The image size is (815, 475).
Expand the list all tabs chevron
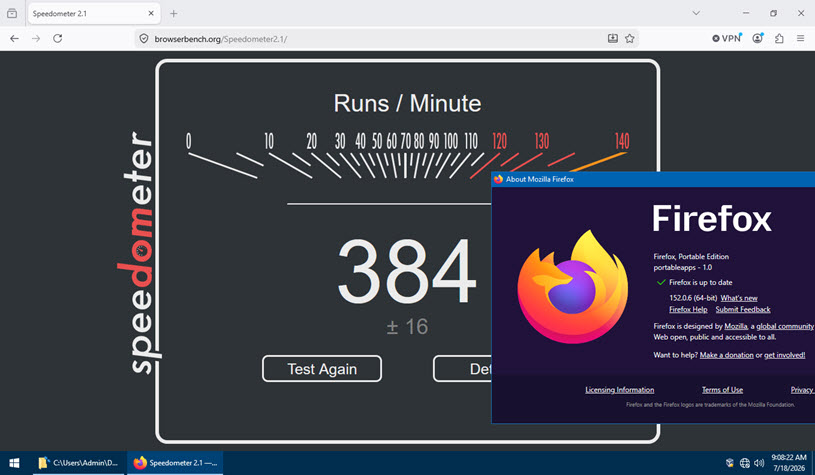[696, 13]
